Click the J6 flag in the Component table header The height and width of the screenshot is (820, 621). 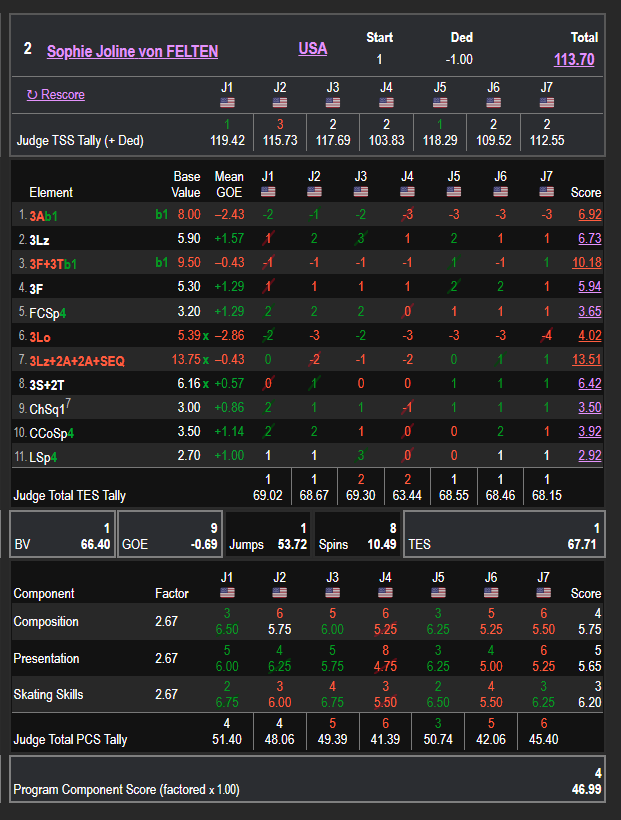(493, 593)
